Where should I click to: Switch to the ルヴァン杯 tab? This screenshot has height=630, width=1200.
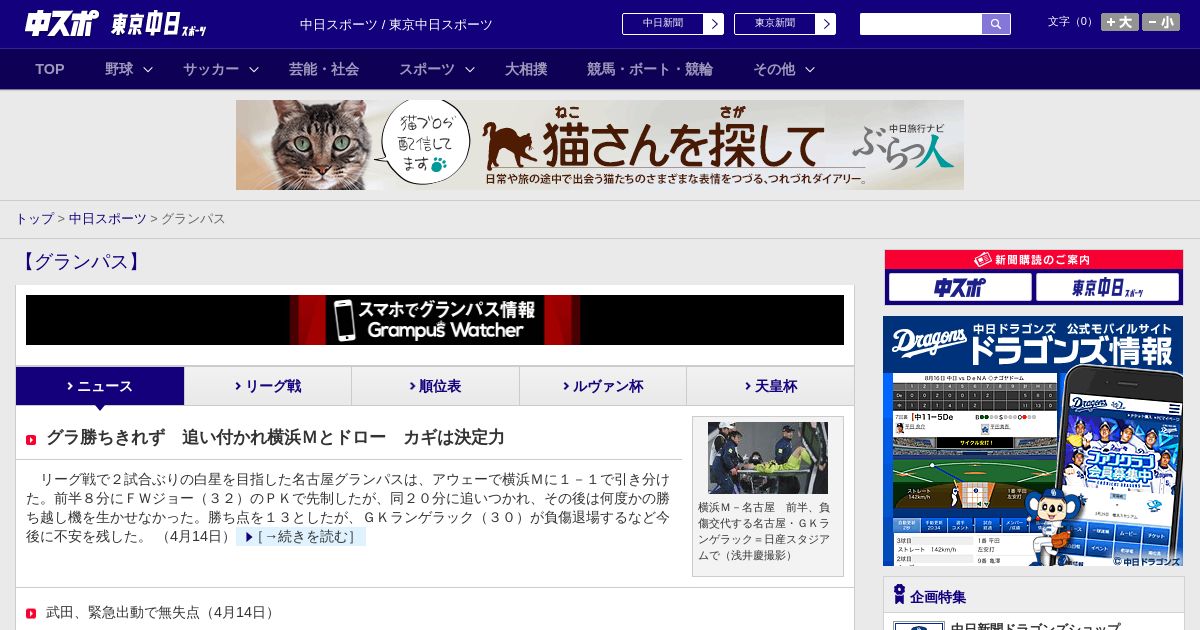coord(603,386)
